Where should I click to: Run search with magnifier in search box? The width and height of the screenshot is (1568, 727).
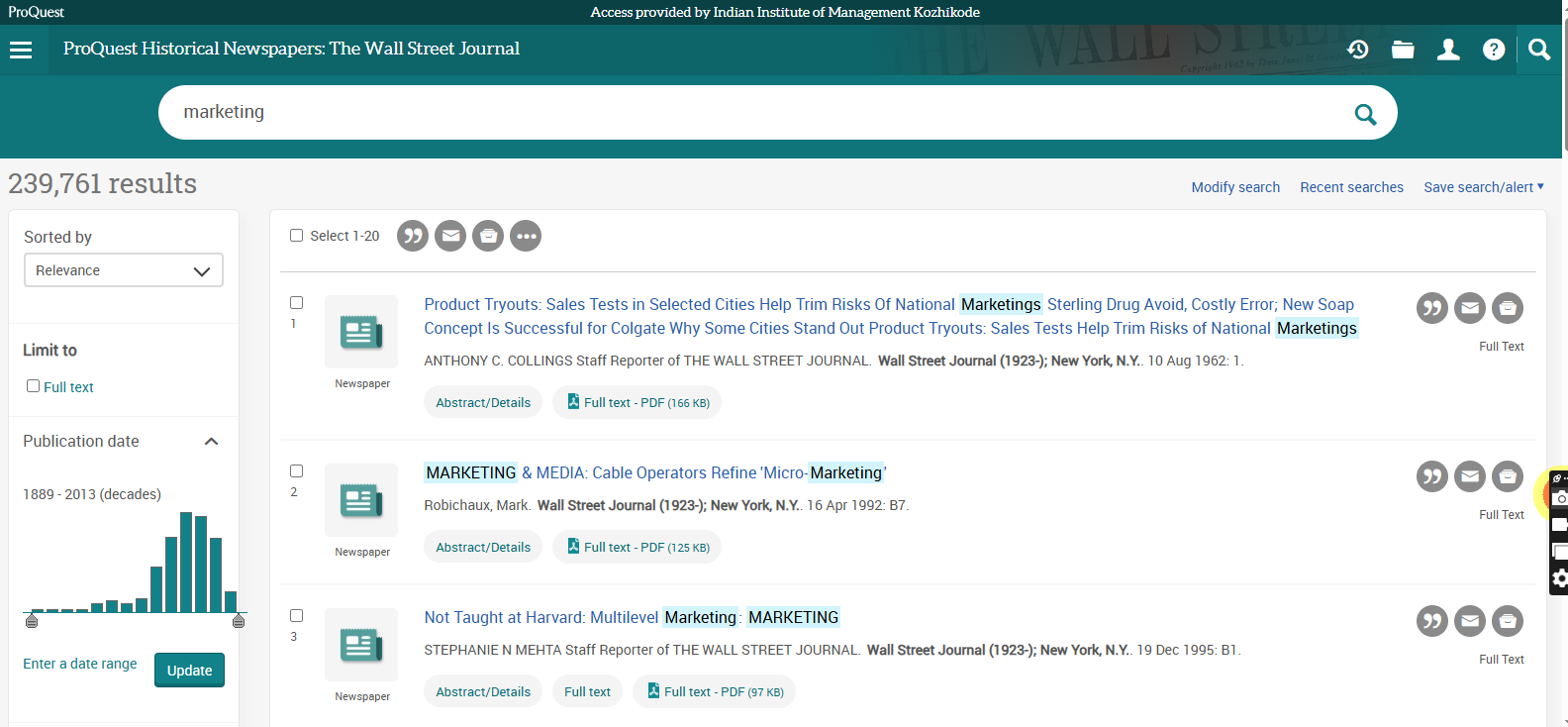(1365, 114)
